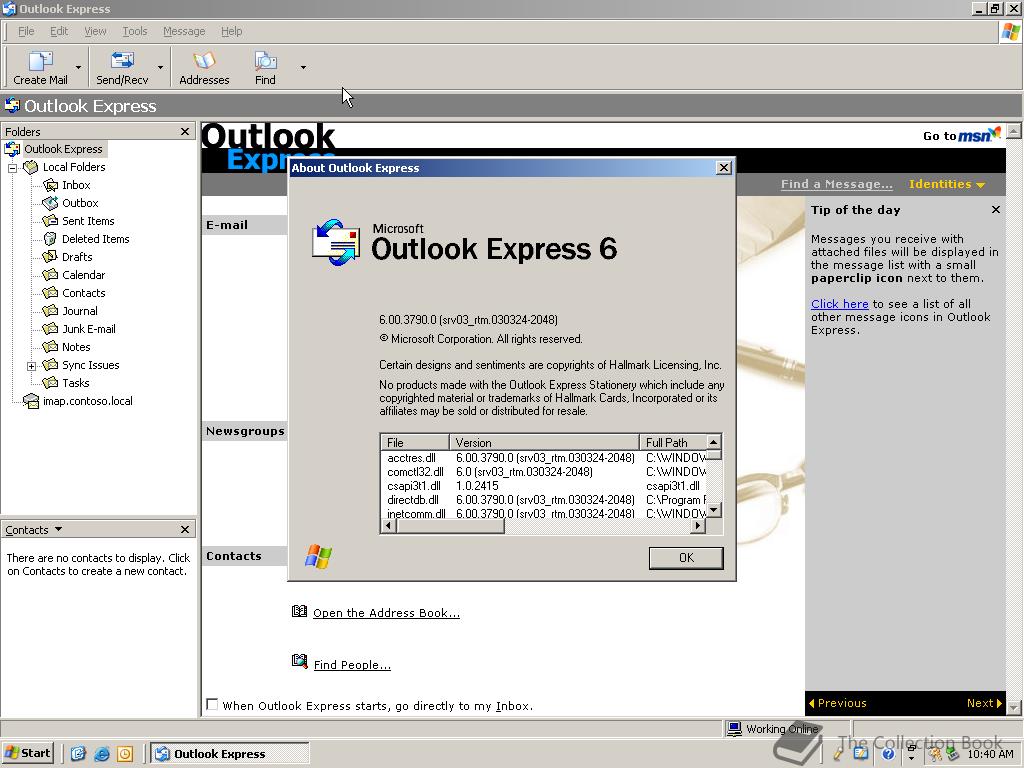Click the Working Online status icon
Image resolution: width=1024 pixels, height=768 pixels.
point(734,729)
